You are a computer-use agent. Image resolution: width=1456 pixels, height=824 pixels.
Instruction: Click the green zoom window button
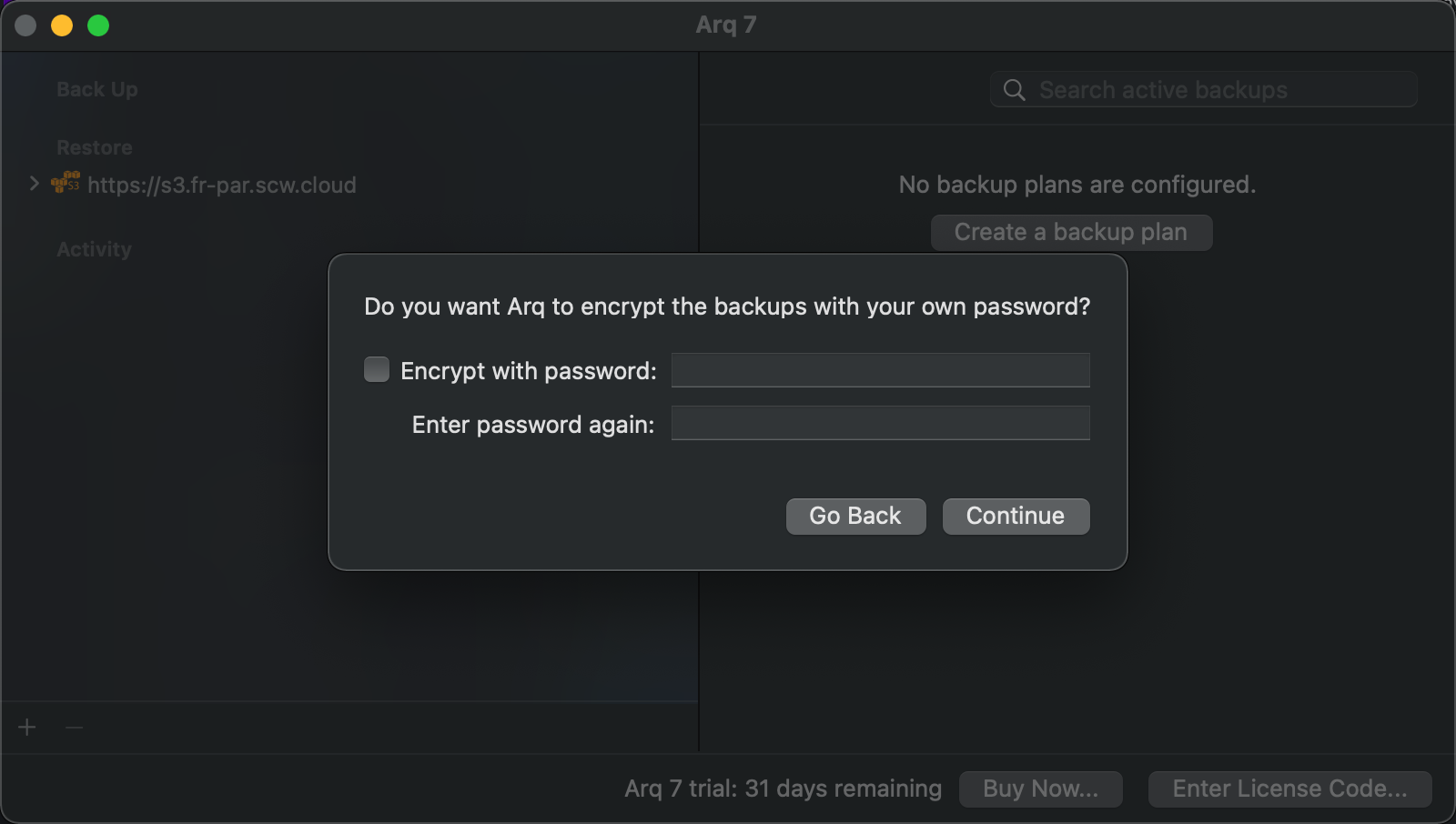coord(98,25)
